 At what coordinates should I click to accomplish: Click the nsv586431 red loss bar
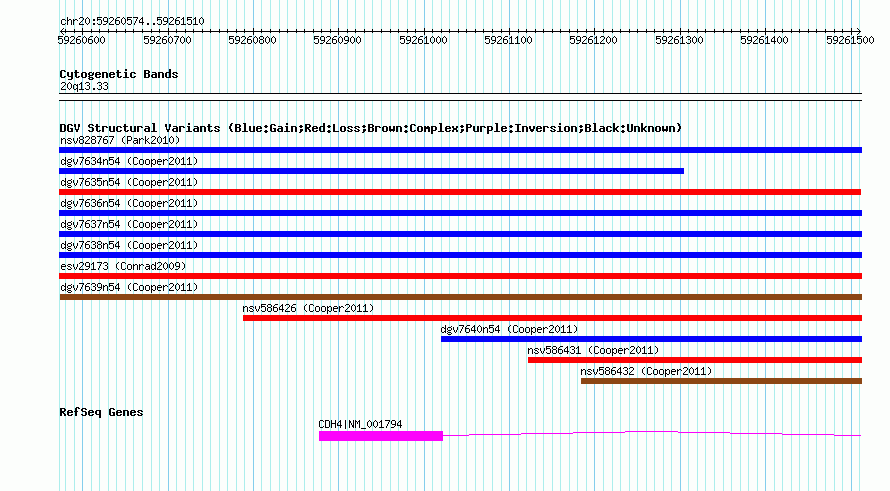pyautogui.click(x=695, y=360)
